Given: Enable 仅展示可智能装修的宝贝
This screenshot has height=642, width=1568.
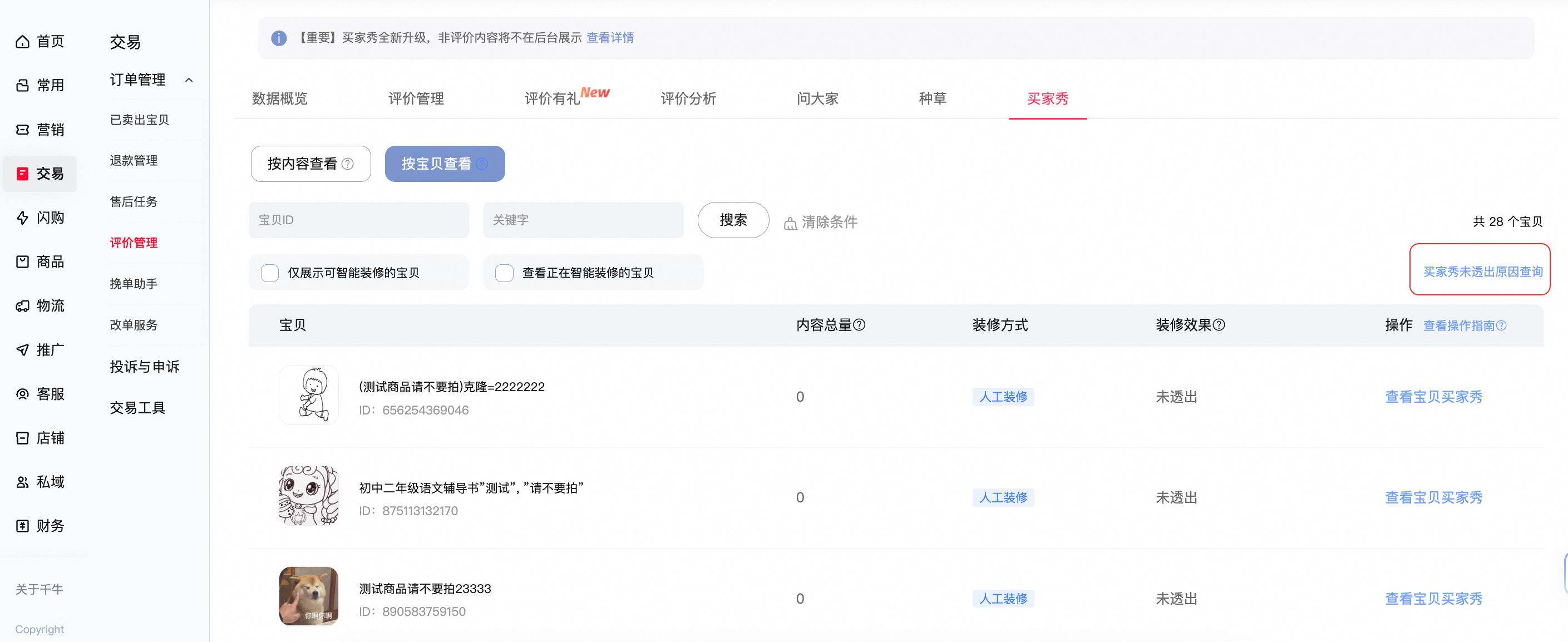Looking at the screenshot, I should [270, 273].
